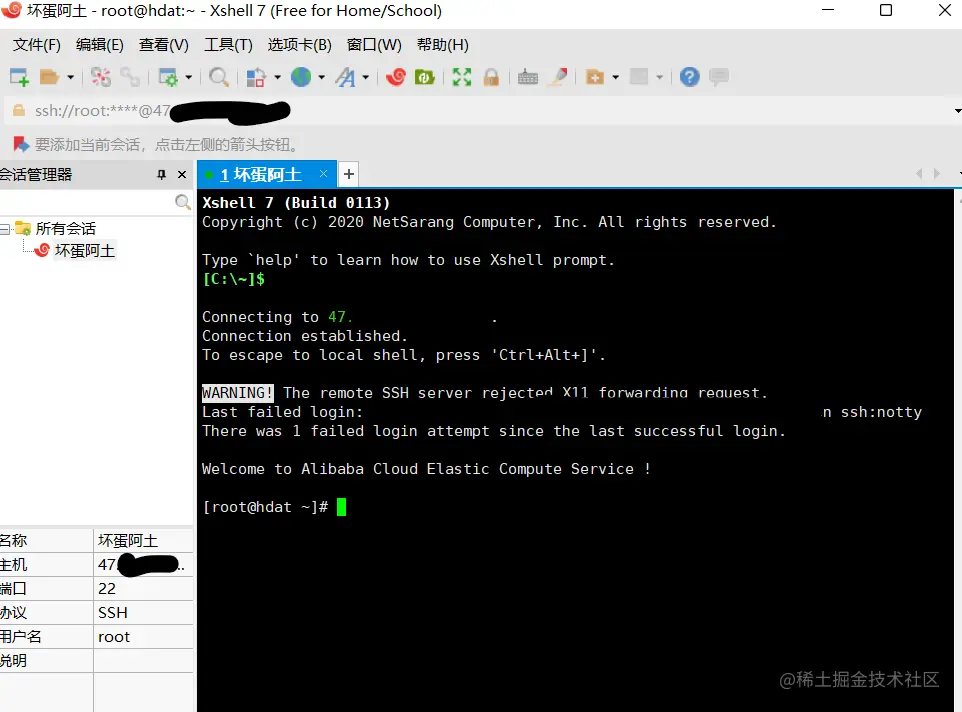Expand the Font dropdown arrow
This screenshot has height=712, width=962.
tap(366, 77)
